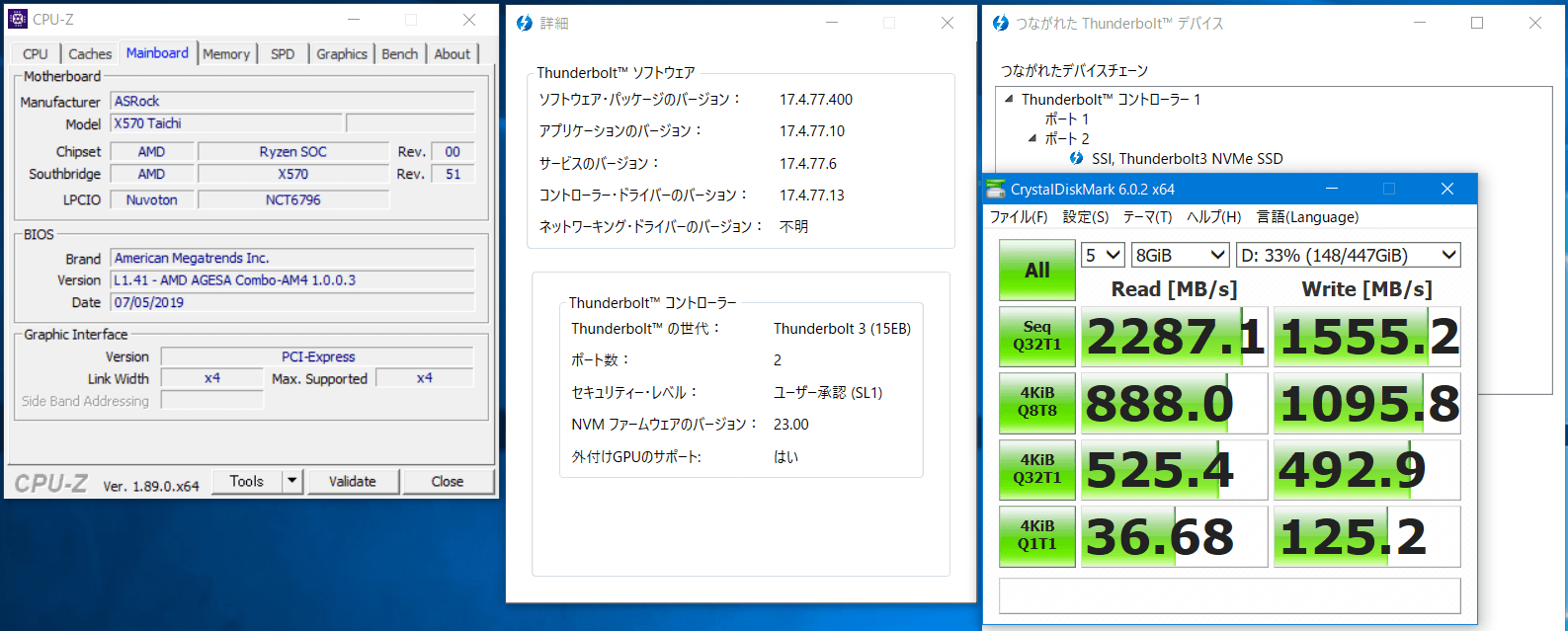Click the 4KiB Q32T1 read result 525.4
The height and width of the screenshot is (631, 1568).
click(x=1174, y=470)
